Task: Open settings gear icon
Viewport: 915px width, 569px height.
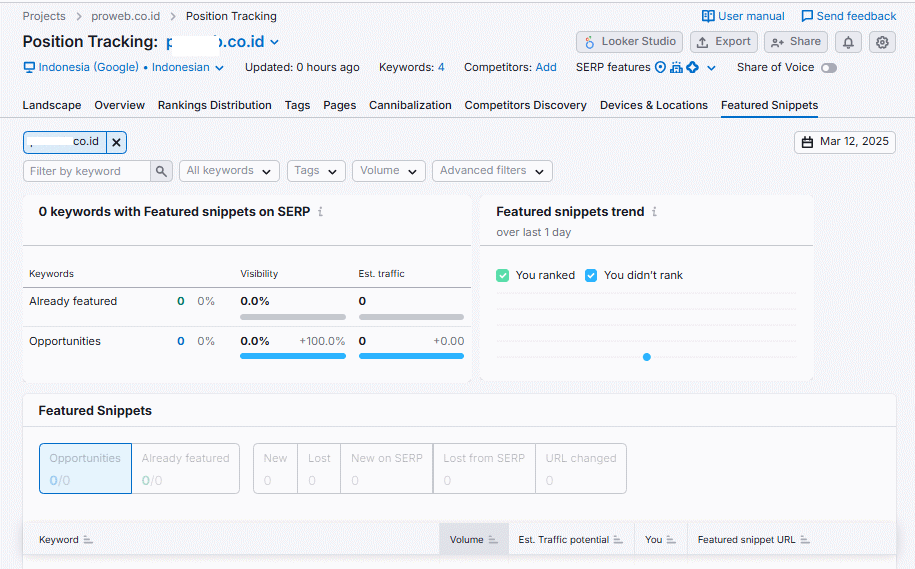Action: coord(882,42)
